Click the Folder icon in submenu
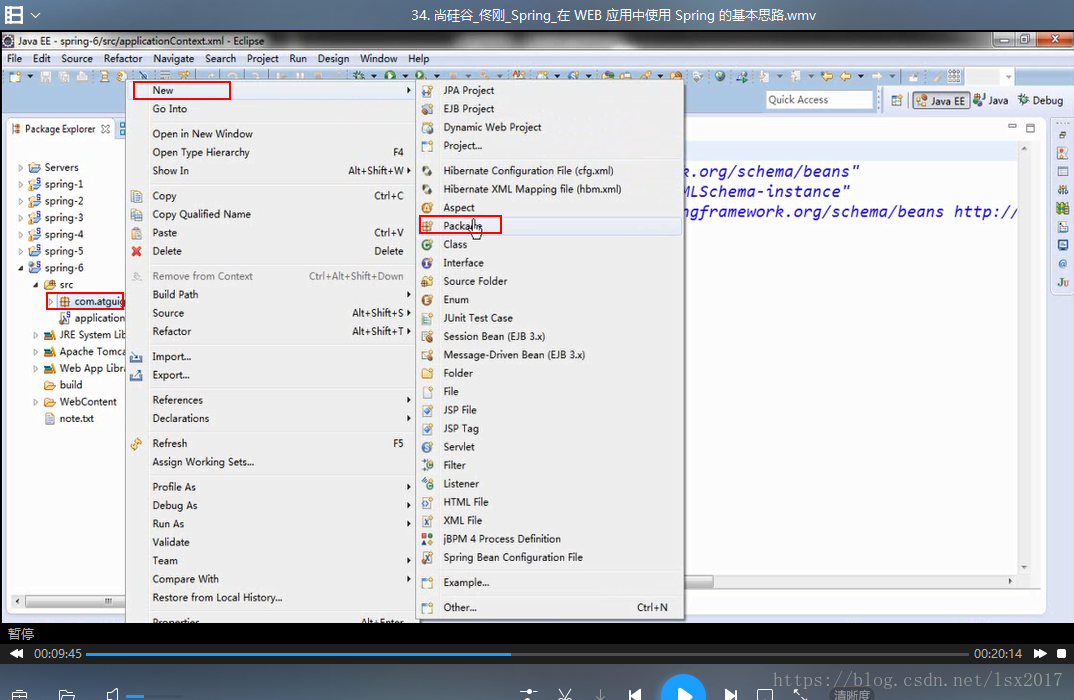 point(427,373)
